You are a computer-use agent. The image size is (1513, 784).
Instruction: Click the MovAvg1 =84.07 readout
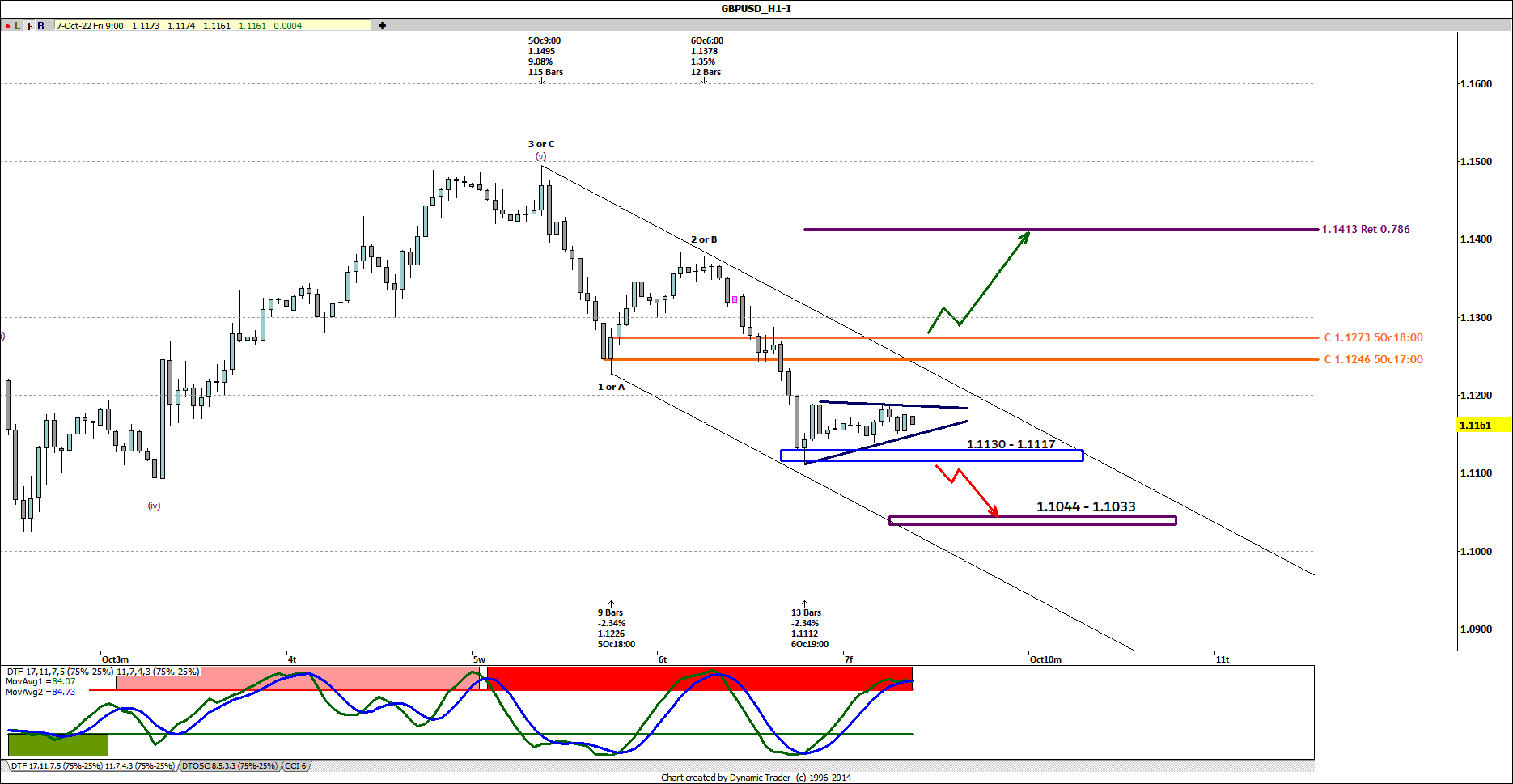[x=40, y=681]
